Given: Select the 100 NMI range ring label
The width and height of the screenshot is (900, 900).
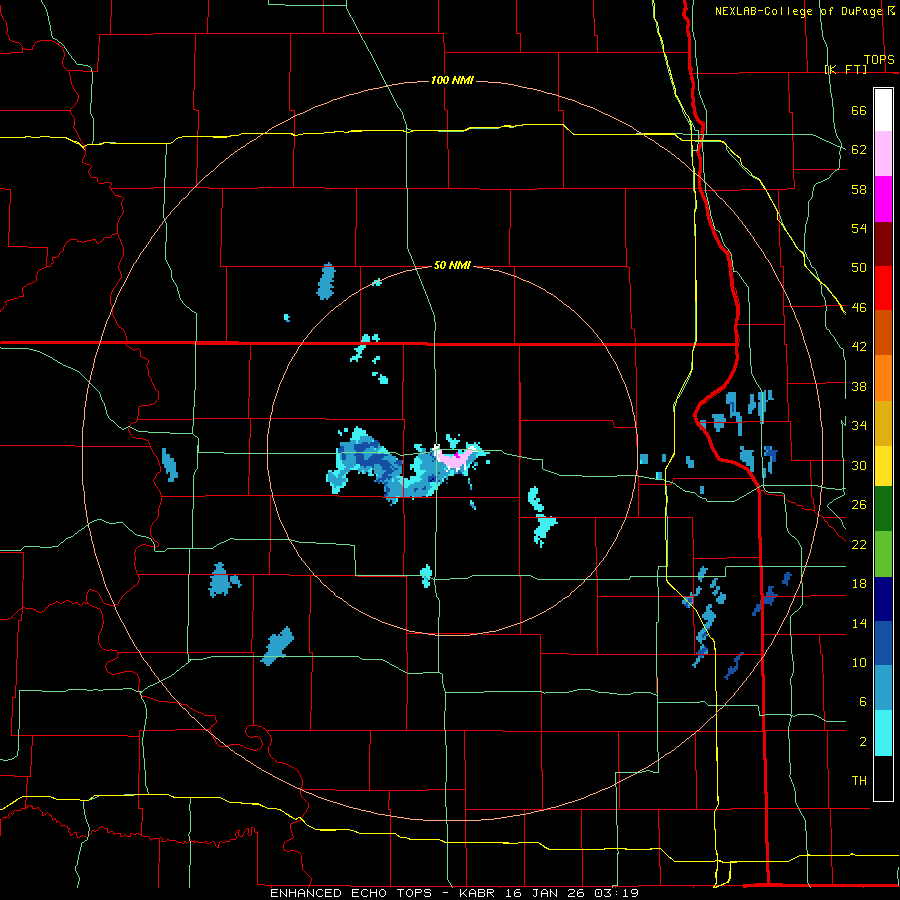Looking at the screenshot, I should point(452,80).
